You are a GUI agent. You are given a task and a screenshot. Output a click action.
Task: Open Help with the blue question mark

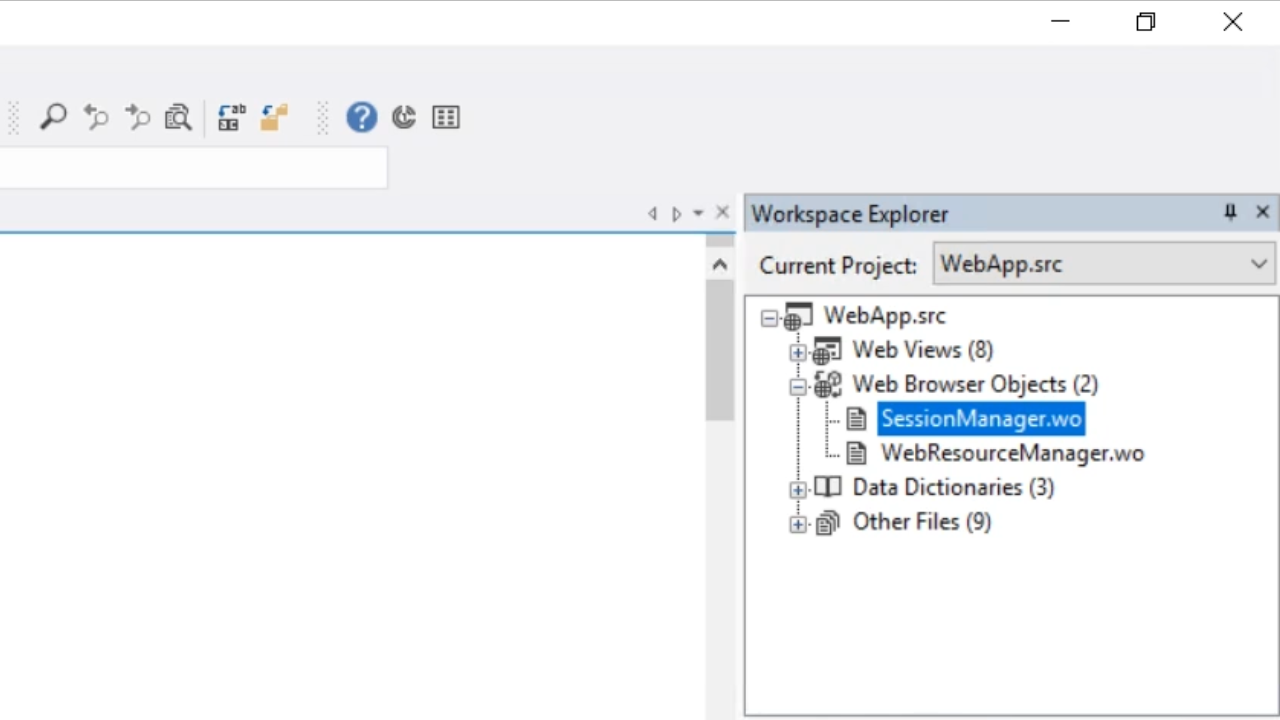point(361,117)
